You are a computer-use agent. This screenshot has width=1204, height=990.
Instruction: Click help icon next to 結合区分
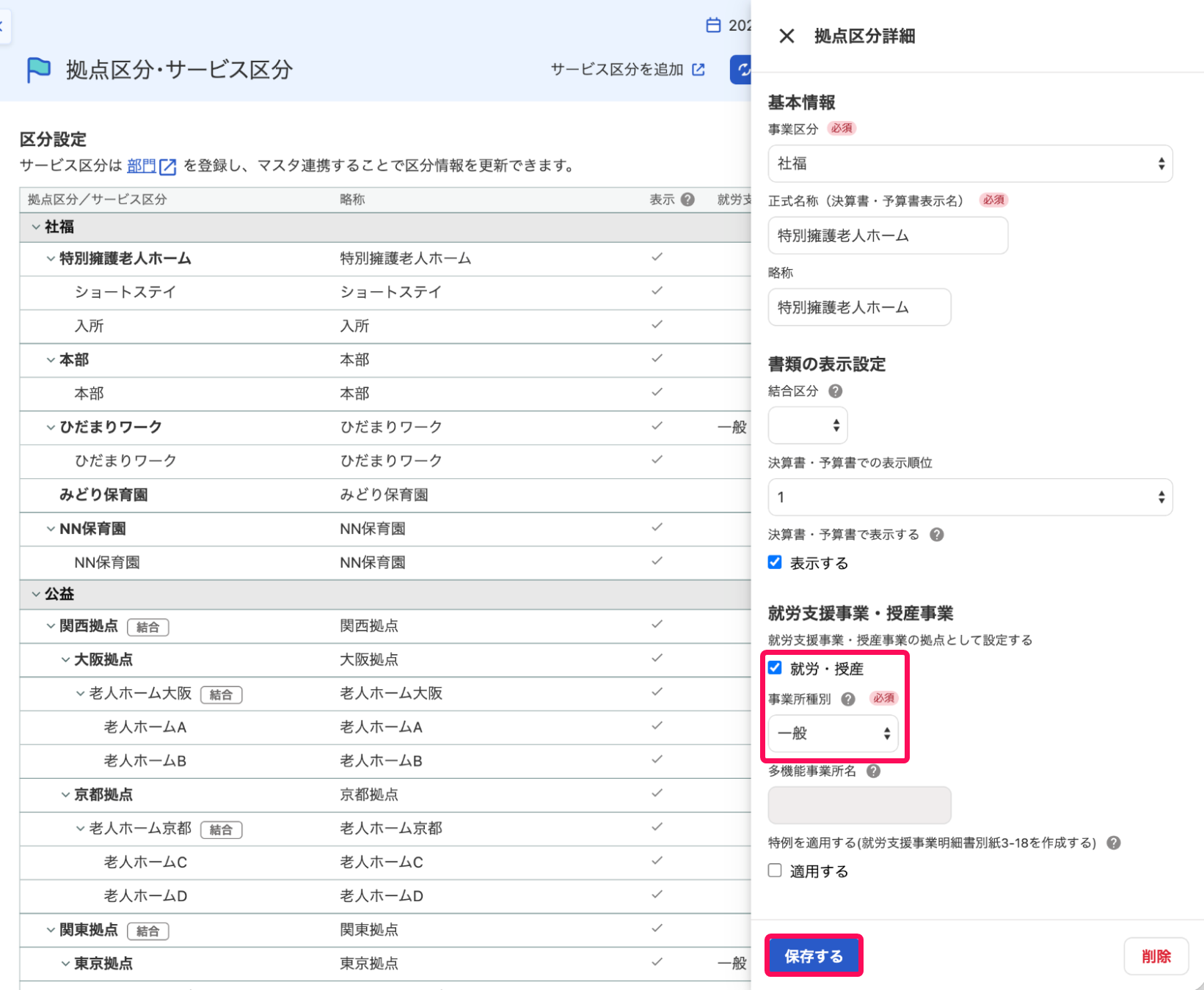pyautogui.click(x=835, y=391)
